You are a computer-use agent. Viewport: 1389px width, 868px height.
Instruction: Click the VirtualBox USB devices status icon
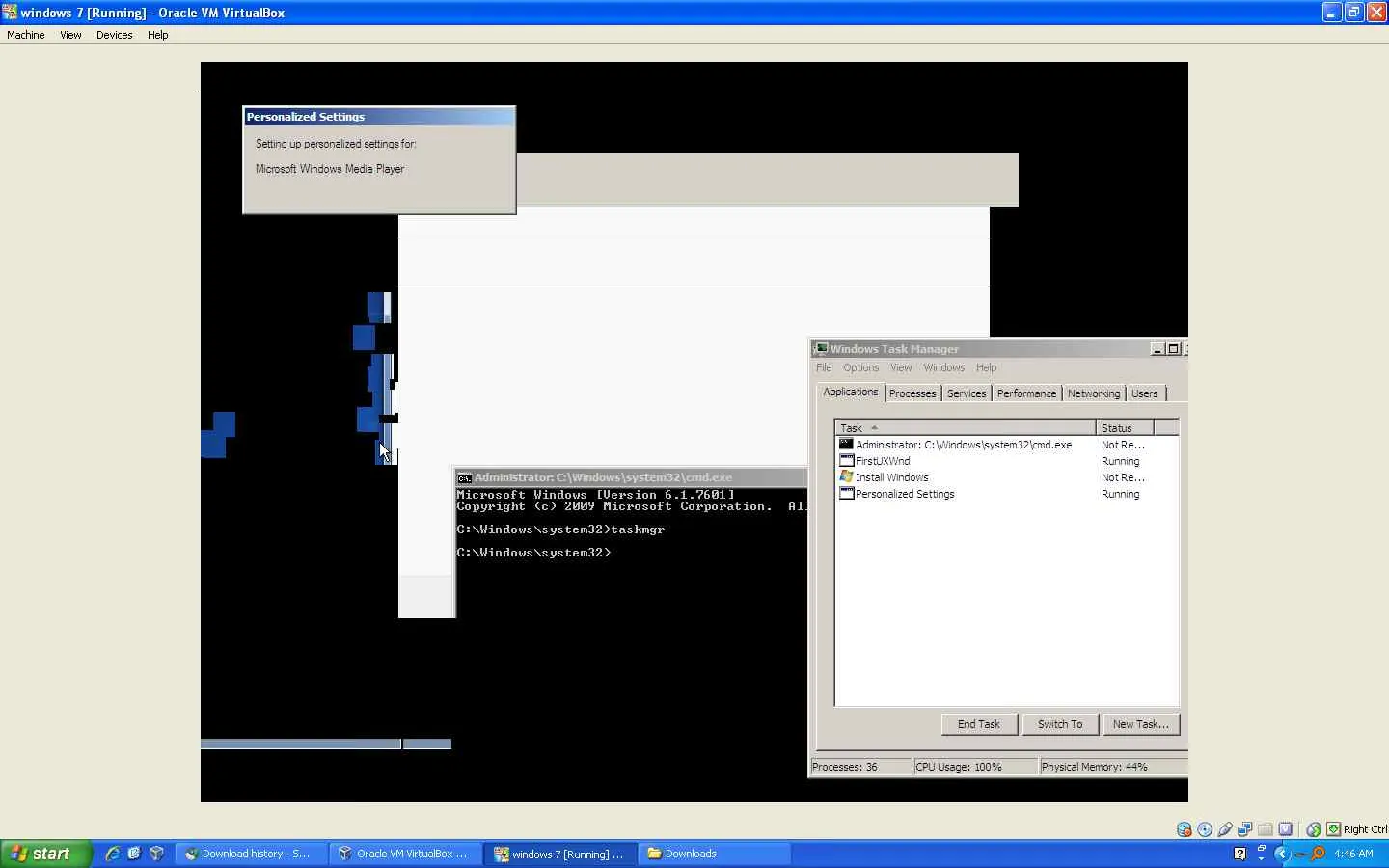pyautogui.click(x=1225, y=829)
